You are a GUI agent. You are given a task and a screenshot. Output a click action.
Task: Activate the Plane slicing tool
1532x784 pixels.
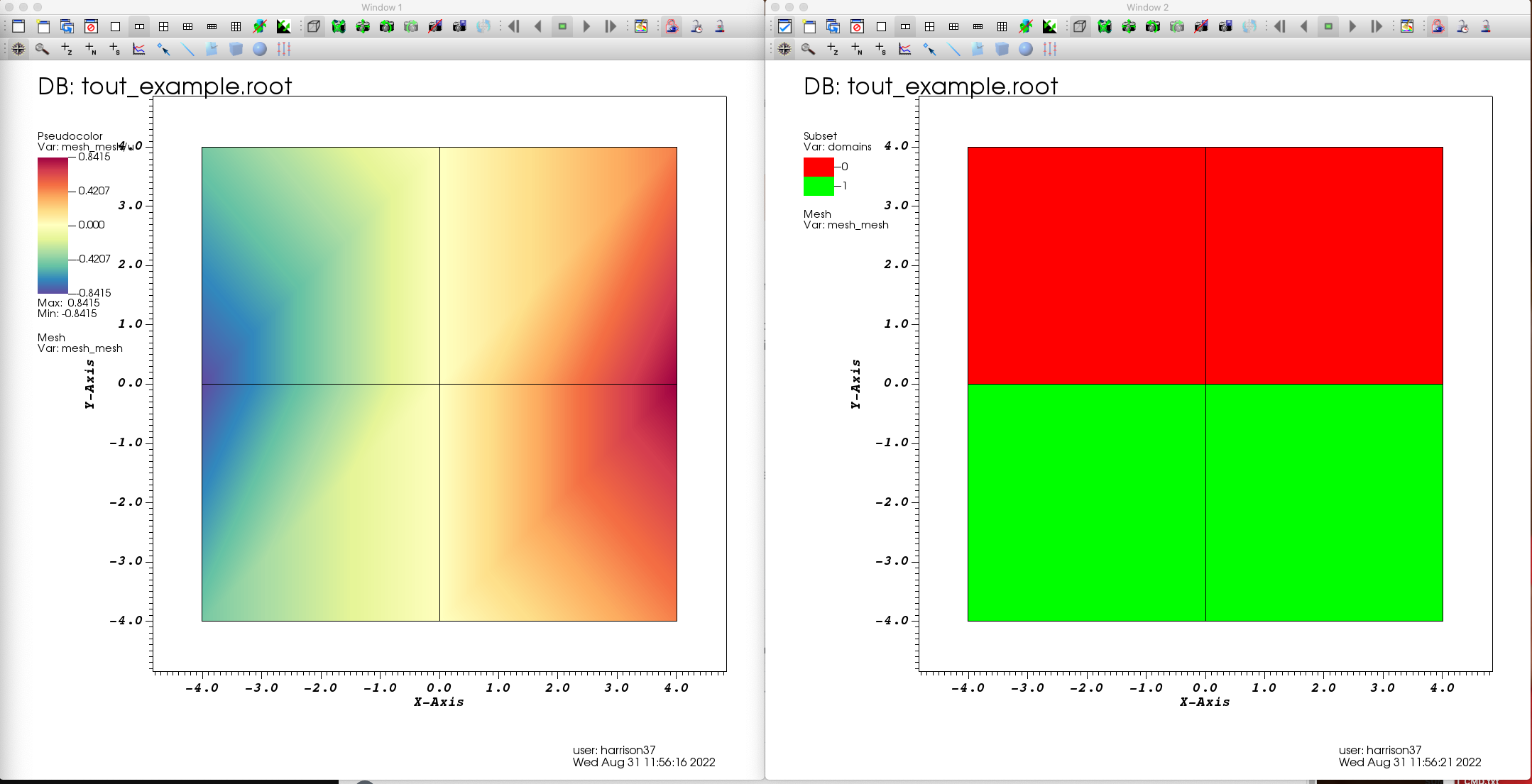pyautogui.click(x=212, y=50)
